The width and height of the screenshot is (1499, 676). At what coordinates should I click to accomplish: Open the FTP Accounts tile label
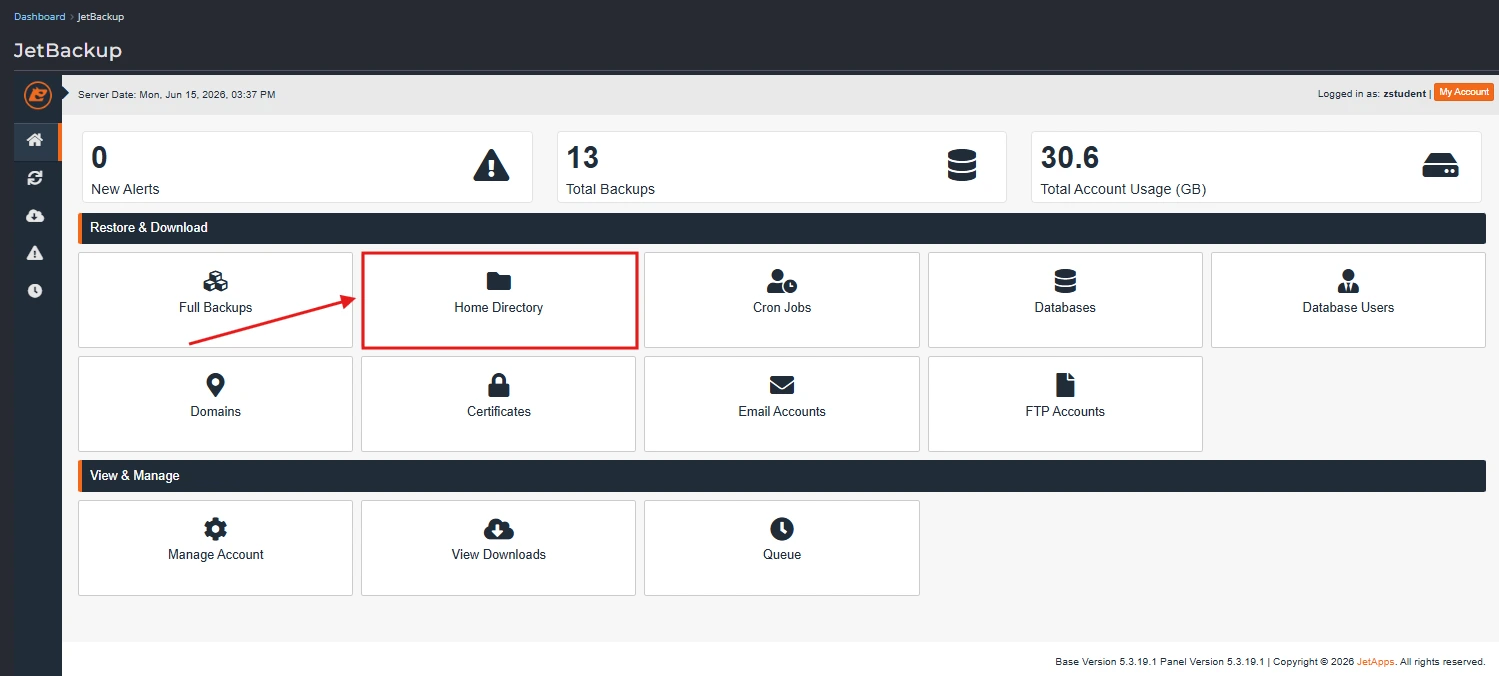click(1065, 412)
